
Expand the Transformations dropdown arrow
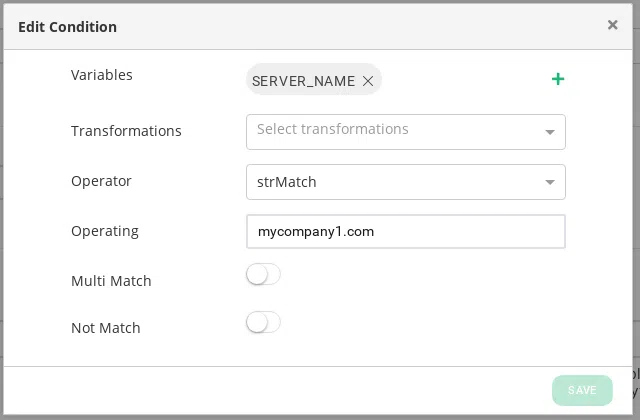pyautogui.click(x=549, y=132)
